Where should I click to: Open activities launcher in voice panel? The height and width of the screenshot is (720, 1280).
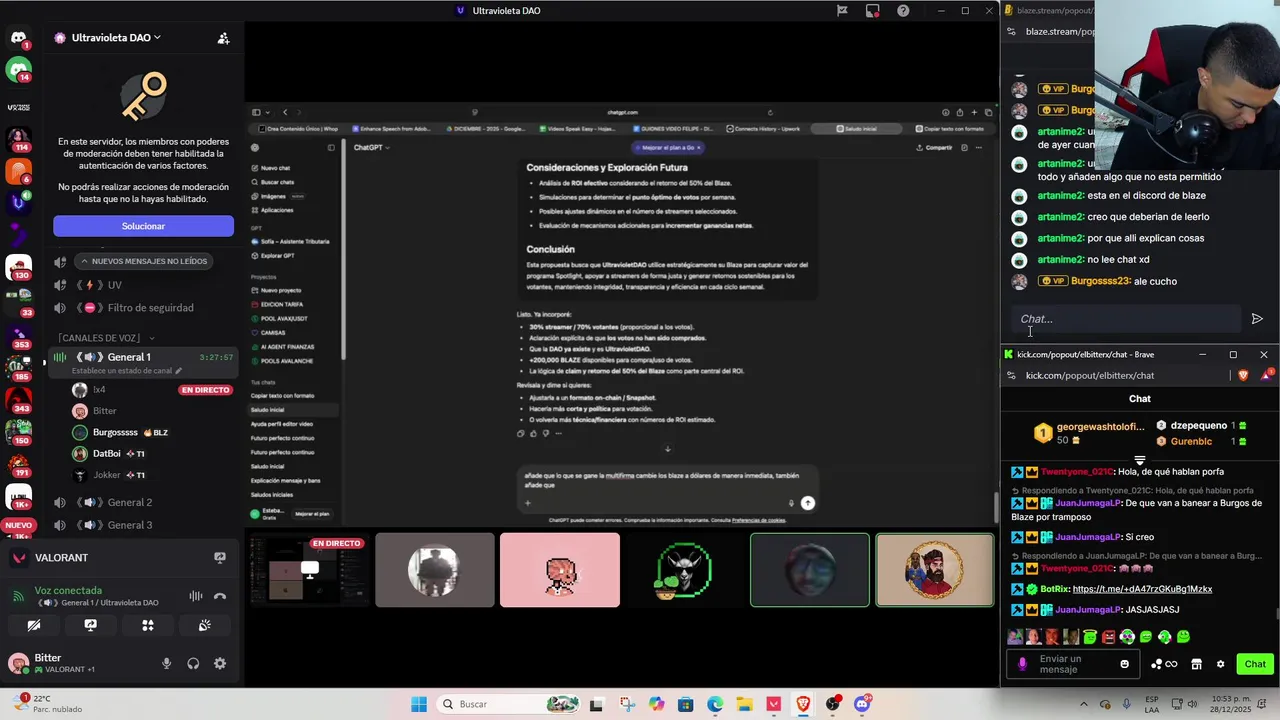click(x=148, y=625)
